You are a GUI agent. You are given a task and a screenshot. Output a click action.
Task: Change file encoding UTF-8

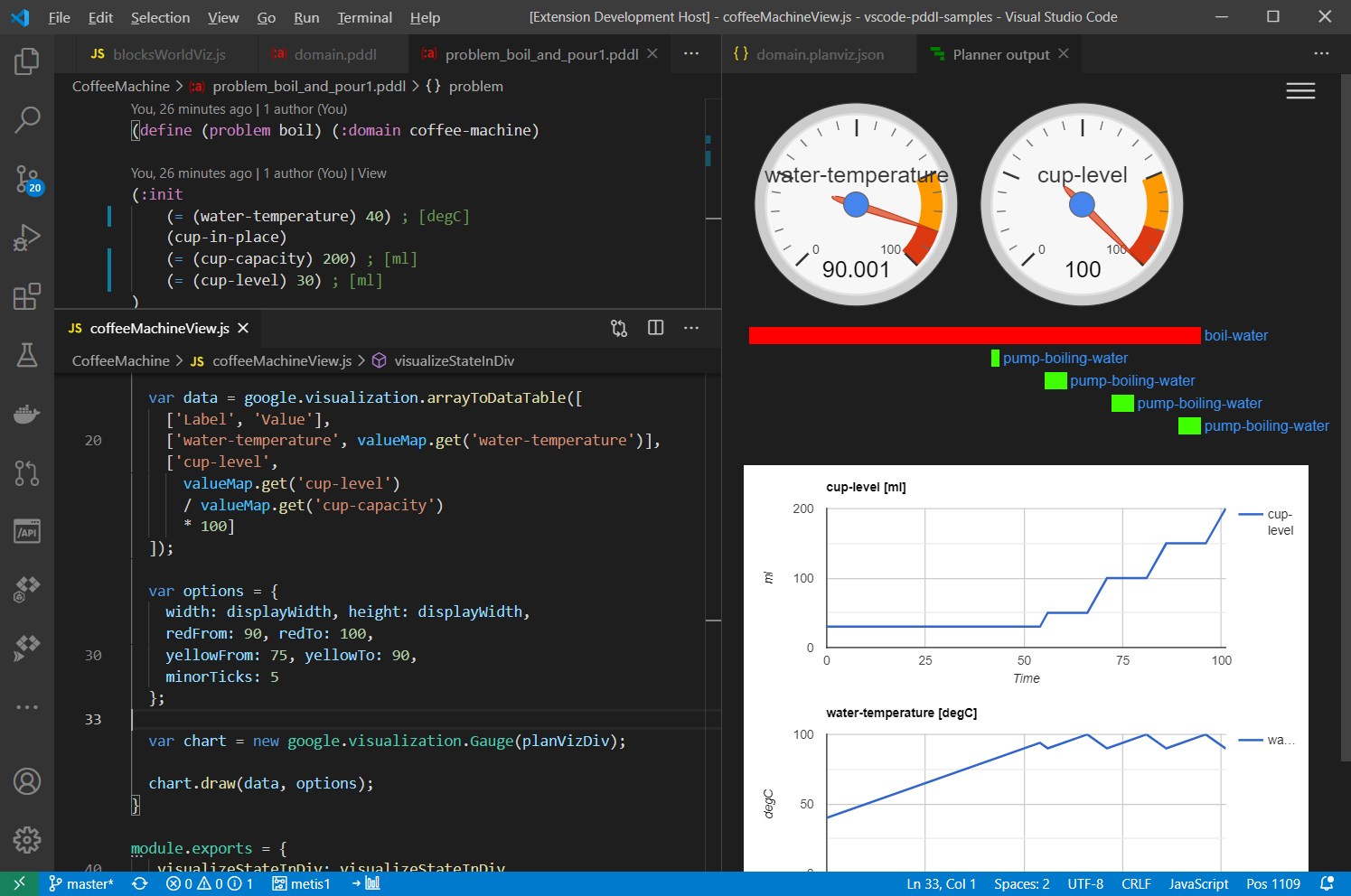point(1085,884)
